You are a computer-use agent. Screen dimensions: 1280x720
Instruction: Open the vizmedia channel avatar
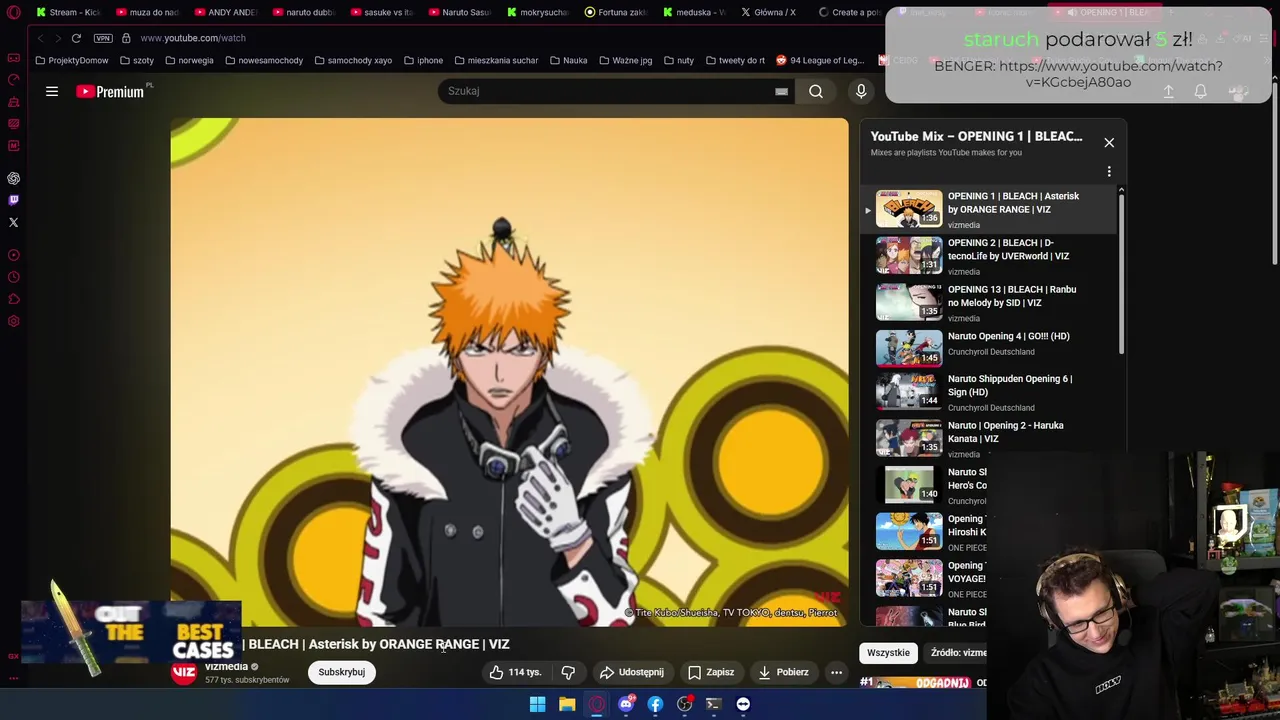click(x=184, y=673)
